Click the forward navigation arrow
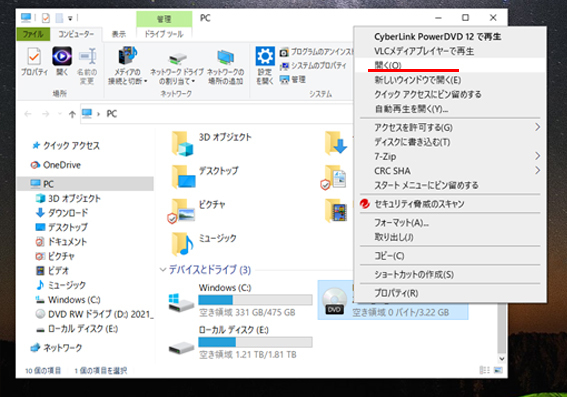Image resolution: width=567 pixels, height=397 pixels. click(46, 114)
